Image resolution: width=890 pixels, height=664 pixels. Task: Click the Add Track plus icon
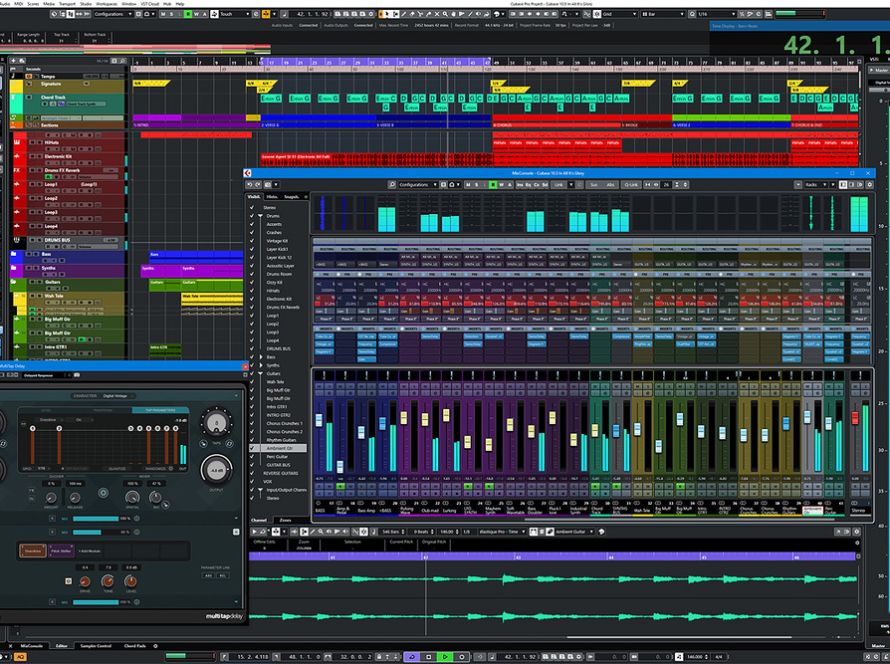[x=14, y=61]
